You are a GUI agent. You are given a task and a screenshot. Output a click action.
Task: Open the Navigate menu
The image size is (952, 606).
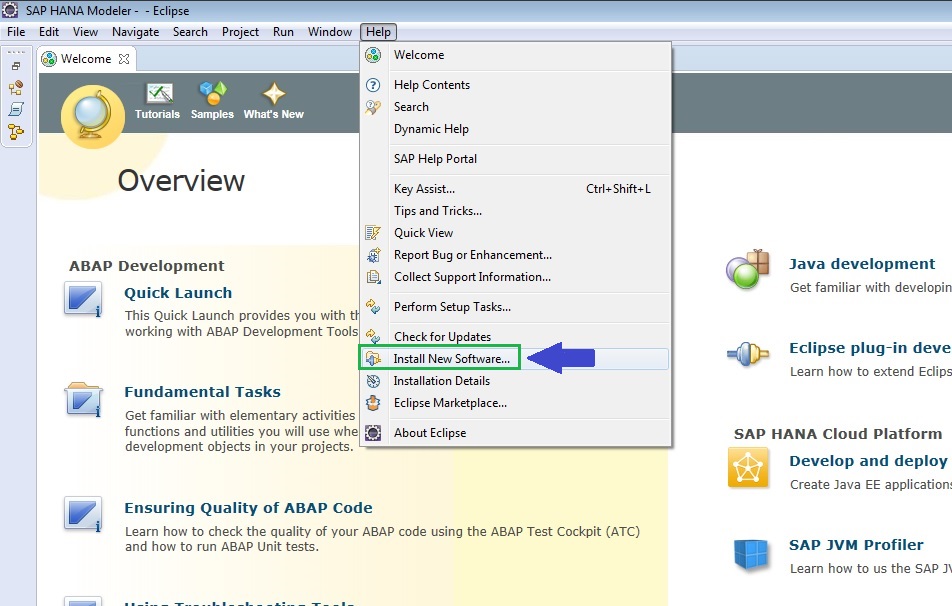[x=135, y=32]
